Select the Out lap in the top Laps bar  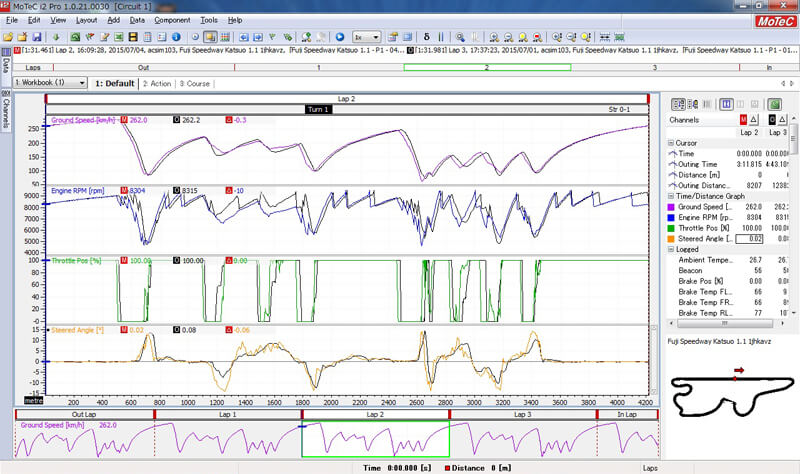[x=143, y=67]
